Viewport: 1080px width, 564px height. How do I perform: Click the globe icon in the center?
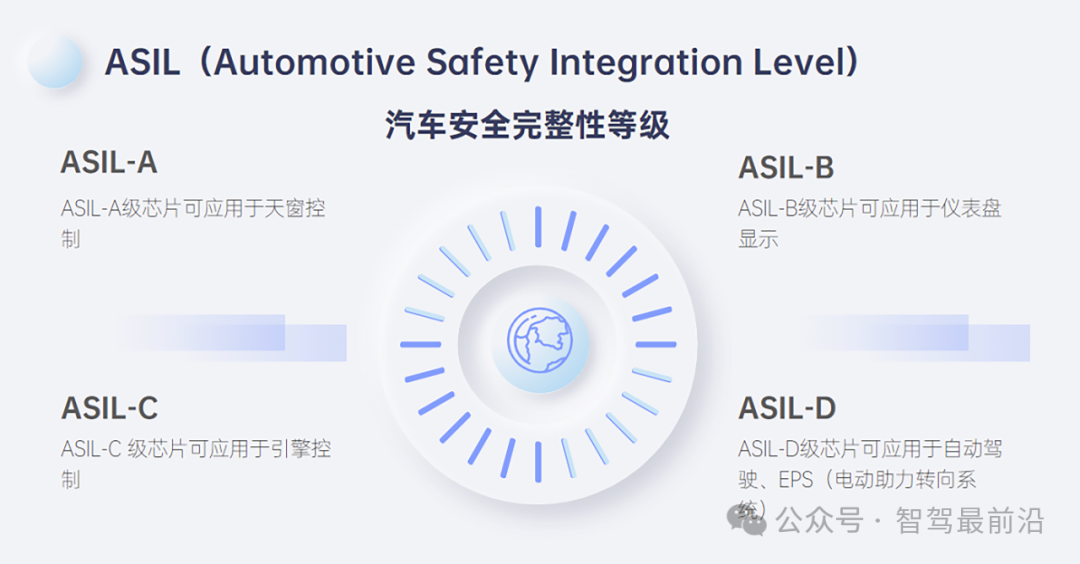coord(539,341)
